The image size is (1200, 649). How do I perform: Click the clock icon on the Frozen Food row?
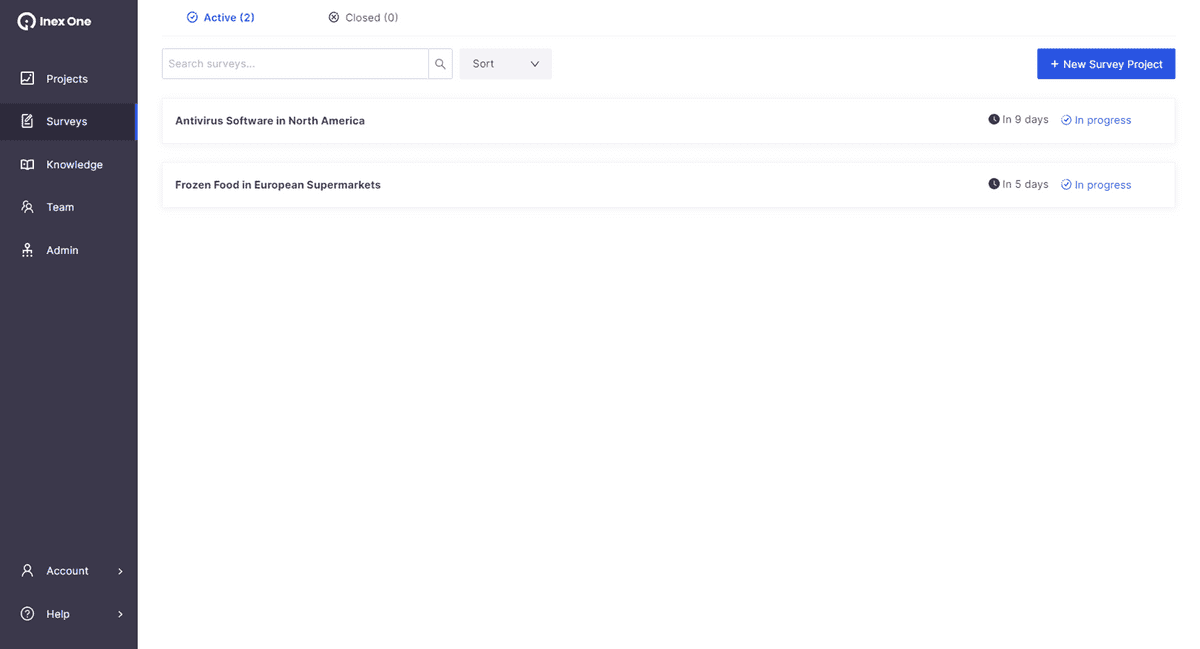click(991, 184)
